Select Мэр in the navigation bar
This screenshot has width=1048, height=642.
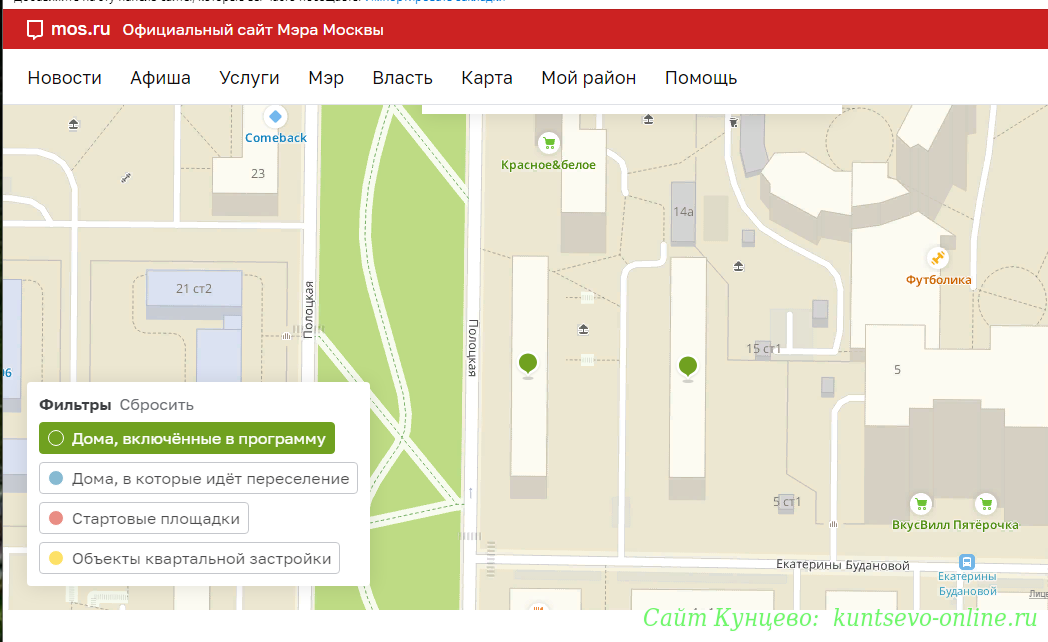pos(326,78)
